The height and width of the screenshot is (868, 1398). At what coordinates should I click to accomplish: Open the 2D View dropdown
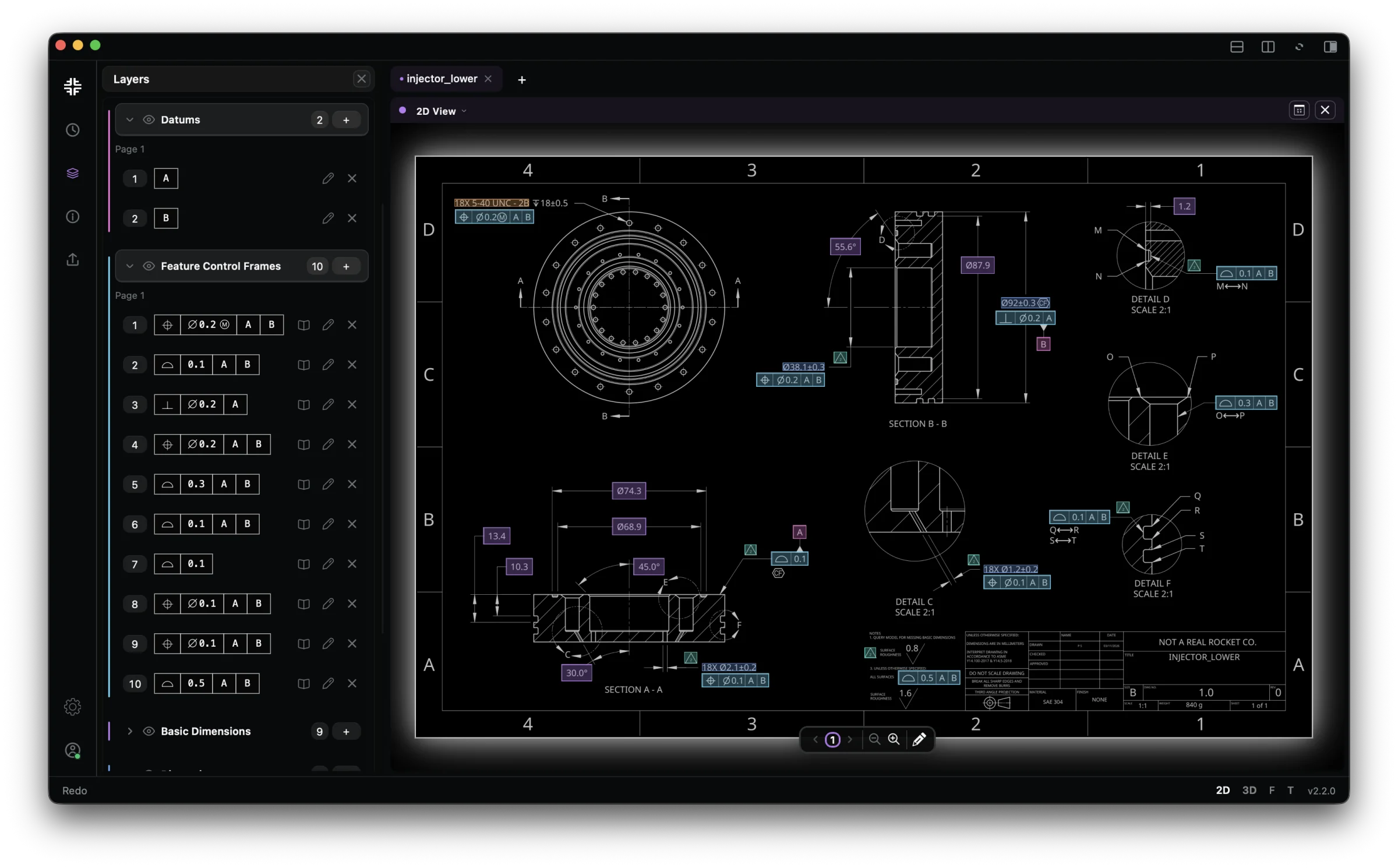(x=441, y=111)
